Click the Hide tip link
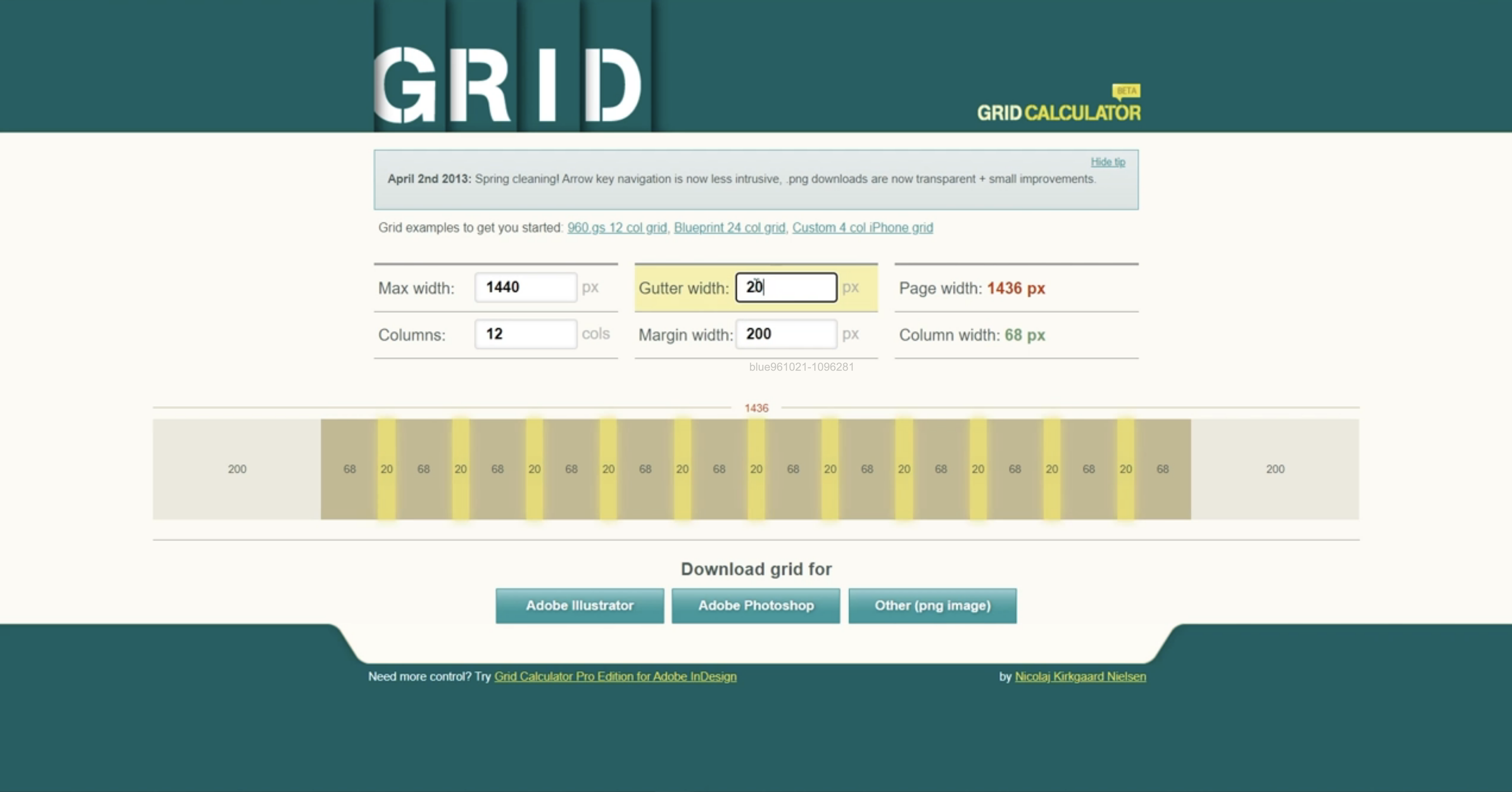The width and height of the screenshot is (1512, 792). 1107,162
